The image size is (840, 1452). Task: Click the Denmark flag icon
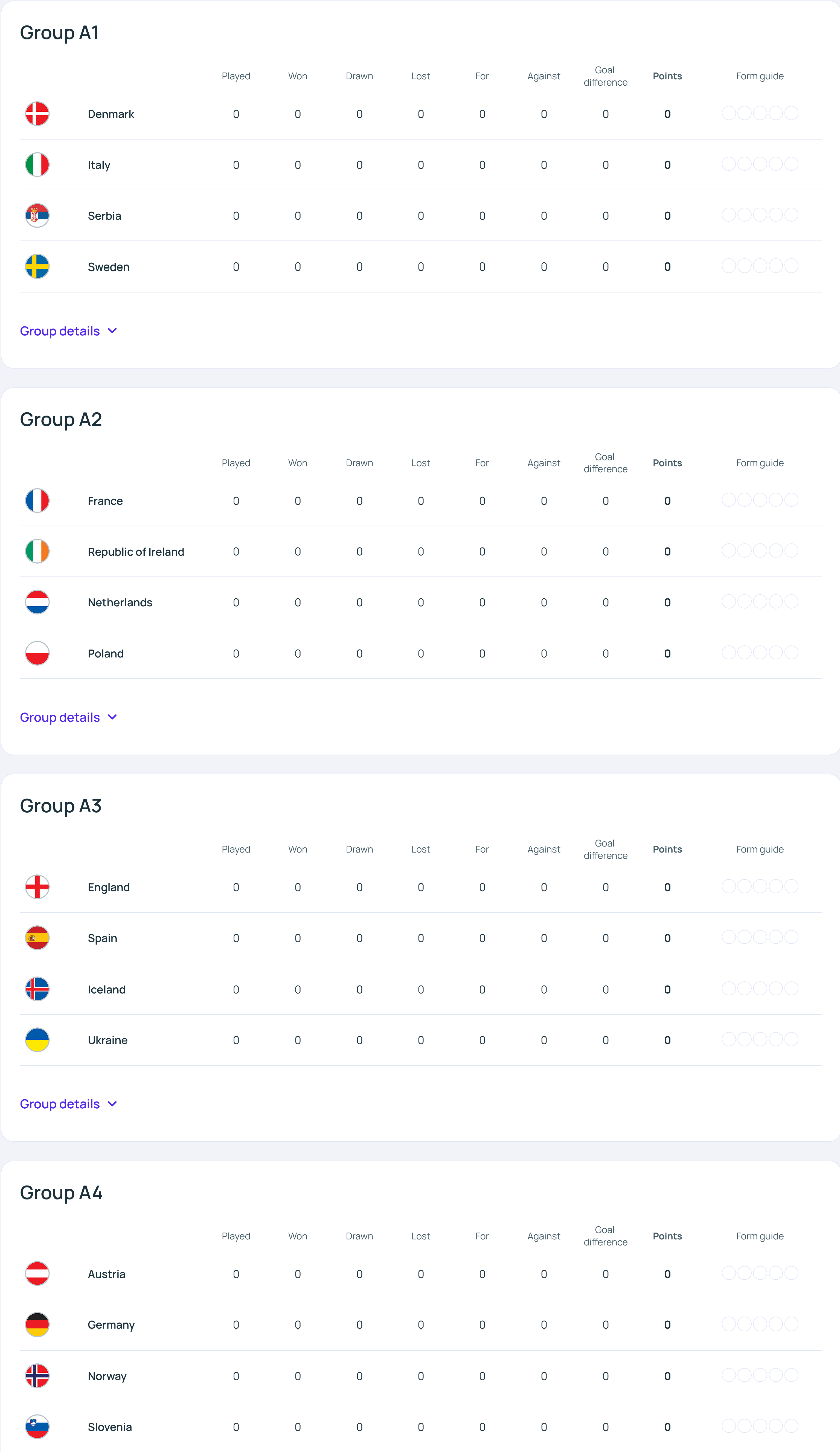[x=37, y=114]
